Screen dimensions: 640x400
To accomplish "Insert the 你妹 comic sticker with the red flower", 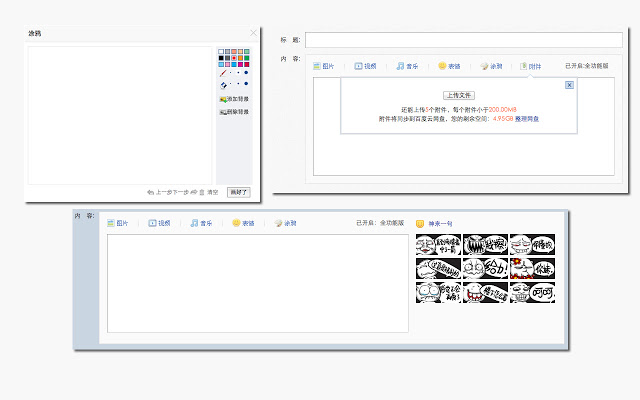I will pyautogui.click(x=532, y=269).
